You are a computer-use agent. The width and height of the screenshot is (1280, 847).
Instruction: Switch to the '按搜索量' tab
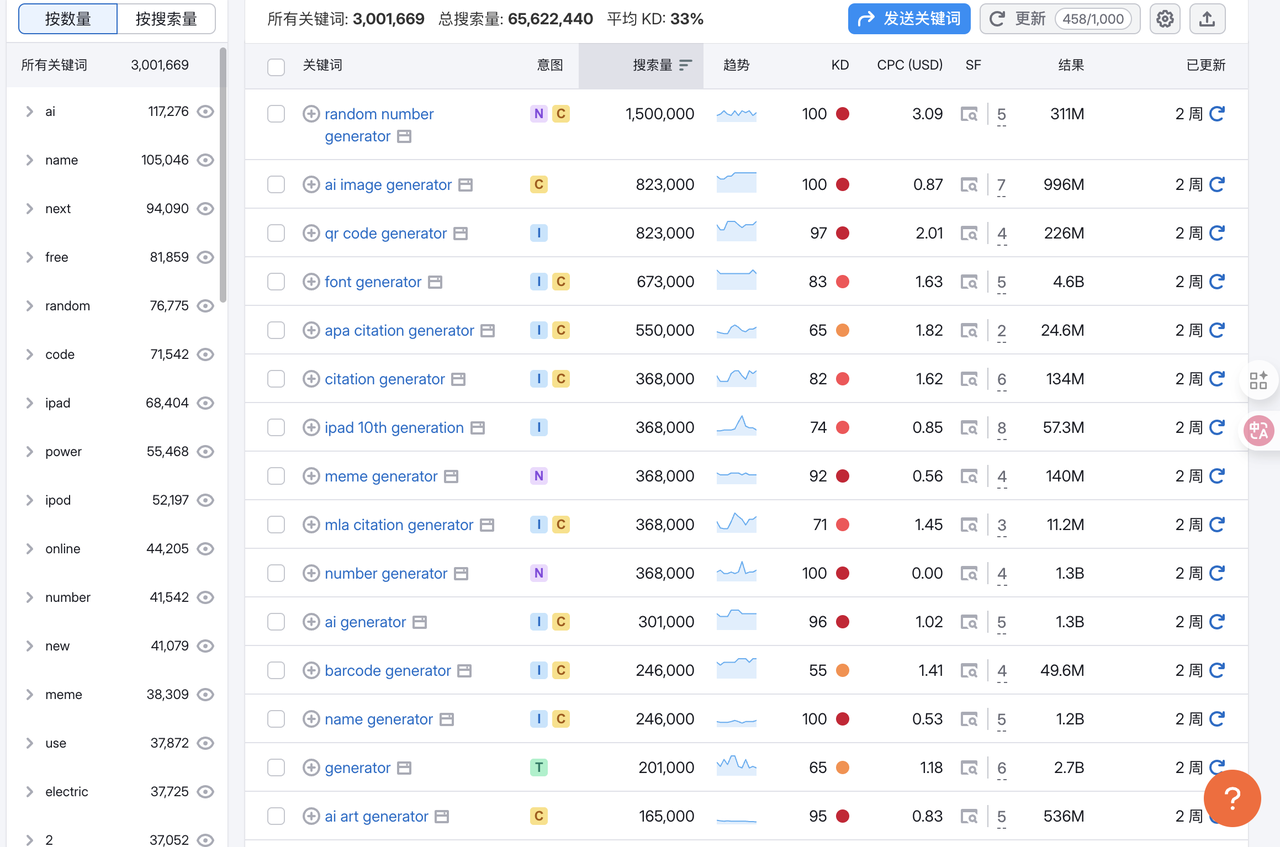[166, 19]
